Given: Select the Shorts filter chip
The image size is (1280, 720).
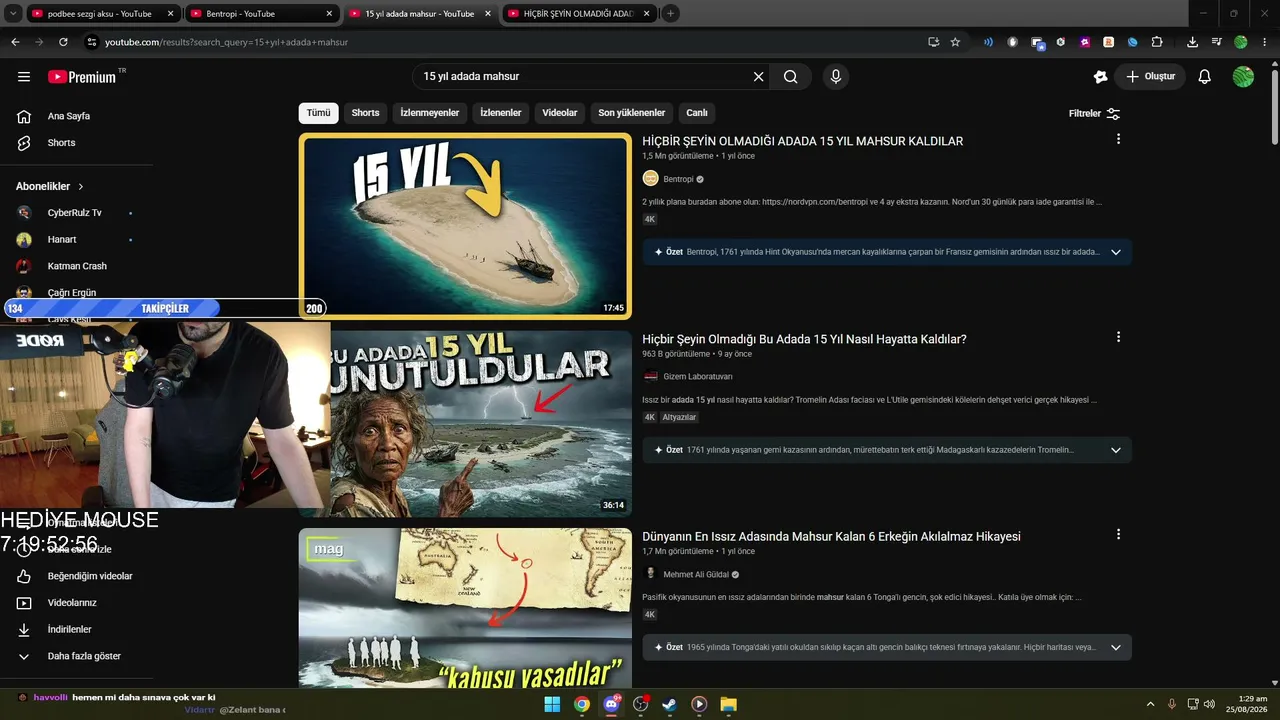Looking at the screenshot, I should pos(366,113).
